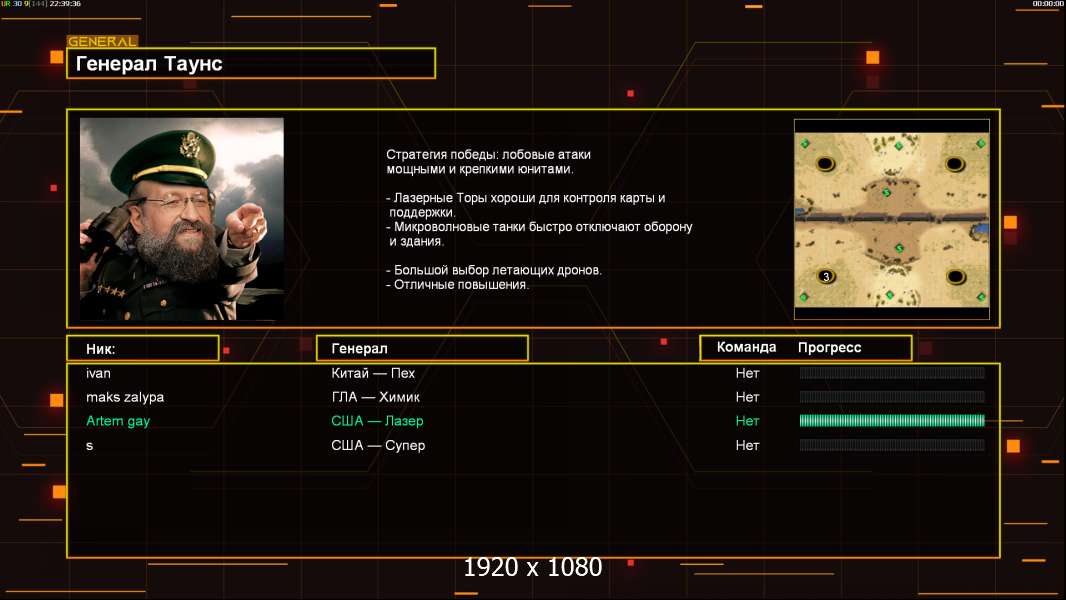Select the top-right start position circle on minimap
1066x600 pixels.
[x=955, y=164]
